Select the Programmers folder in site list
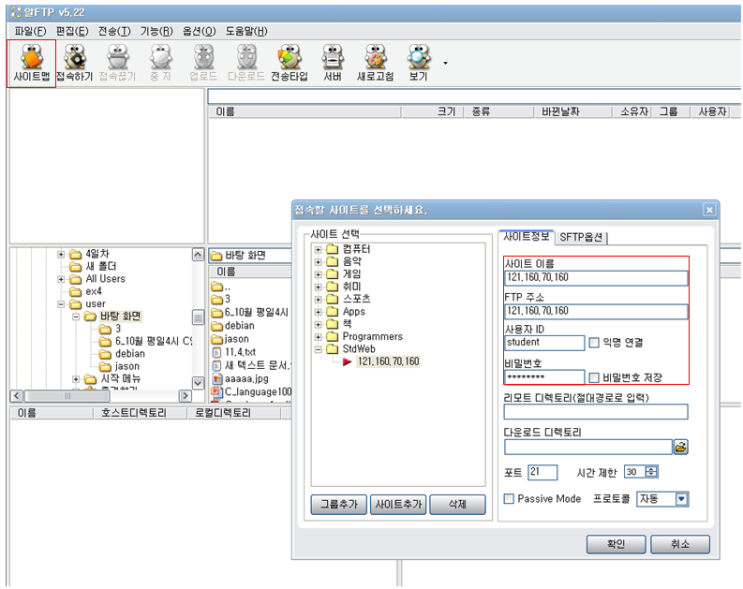The width and height of the screenshot is (743, 589). [x=372, y=336]
